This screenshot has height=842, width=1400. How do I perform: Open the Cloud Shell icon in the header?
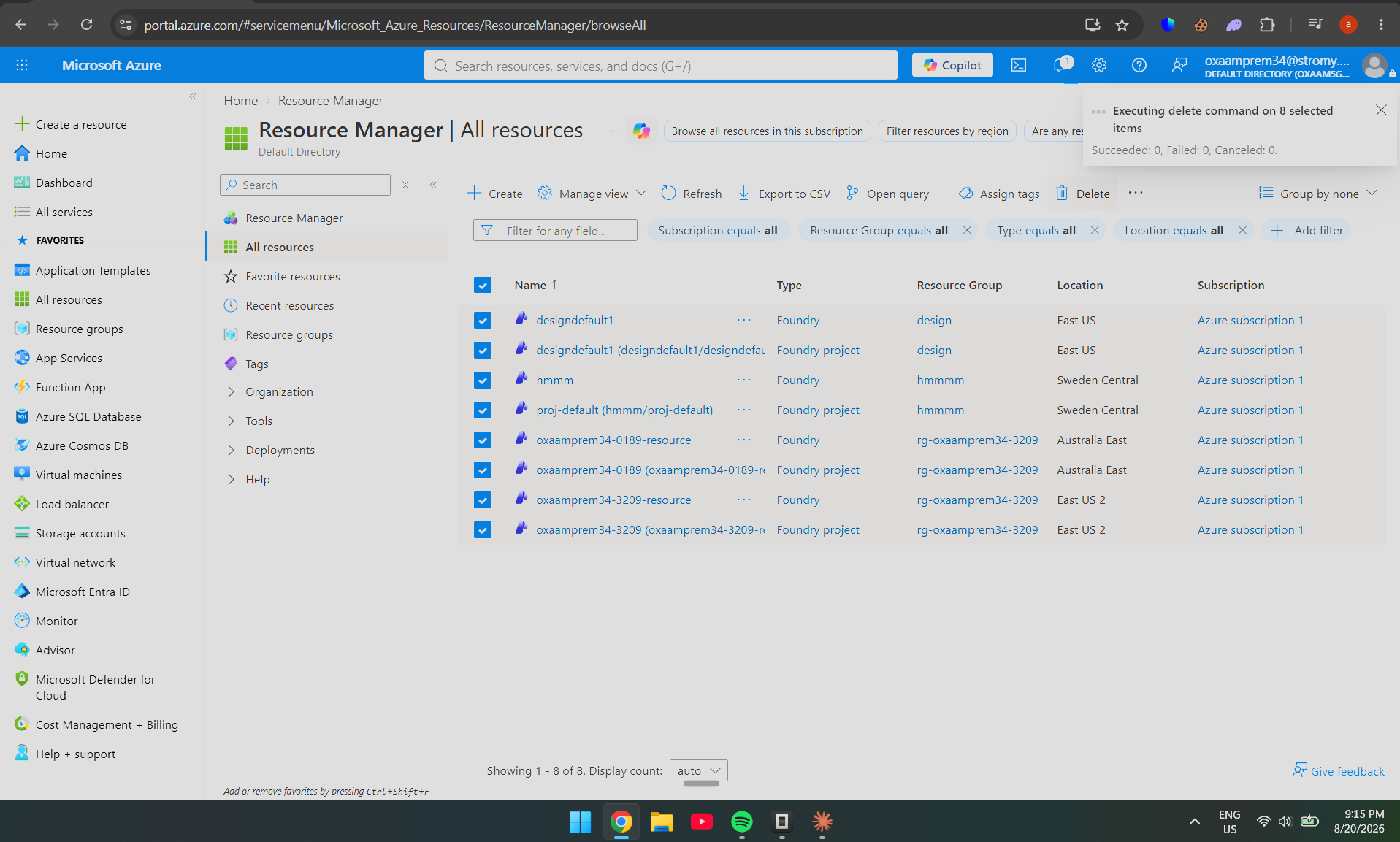pyautogui.click(x=1018, y=66)
